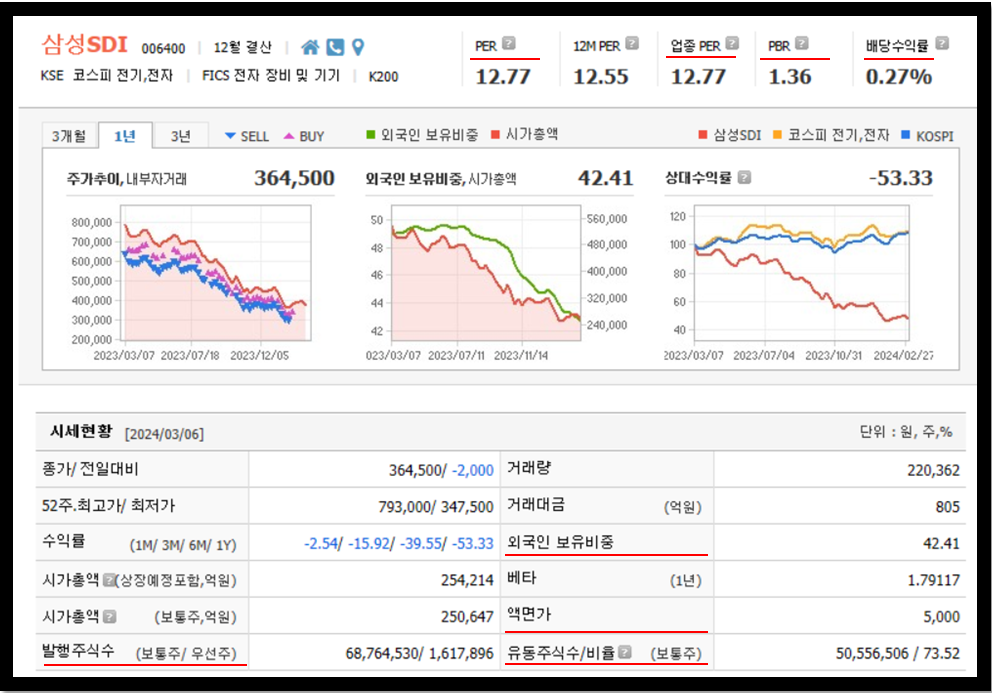Click the stock code 006400
Screen dimensions: 992x693
(x=163, y=49)
